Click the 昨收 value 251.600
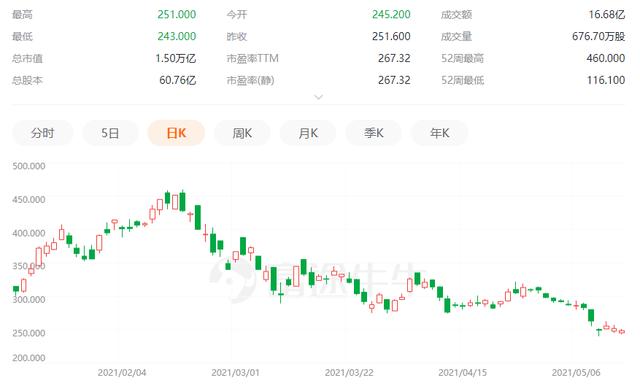The height and width of the screenshot is (386, 640). pos(391,36)
